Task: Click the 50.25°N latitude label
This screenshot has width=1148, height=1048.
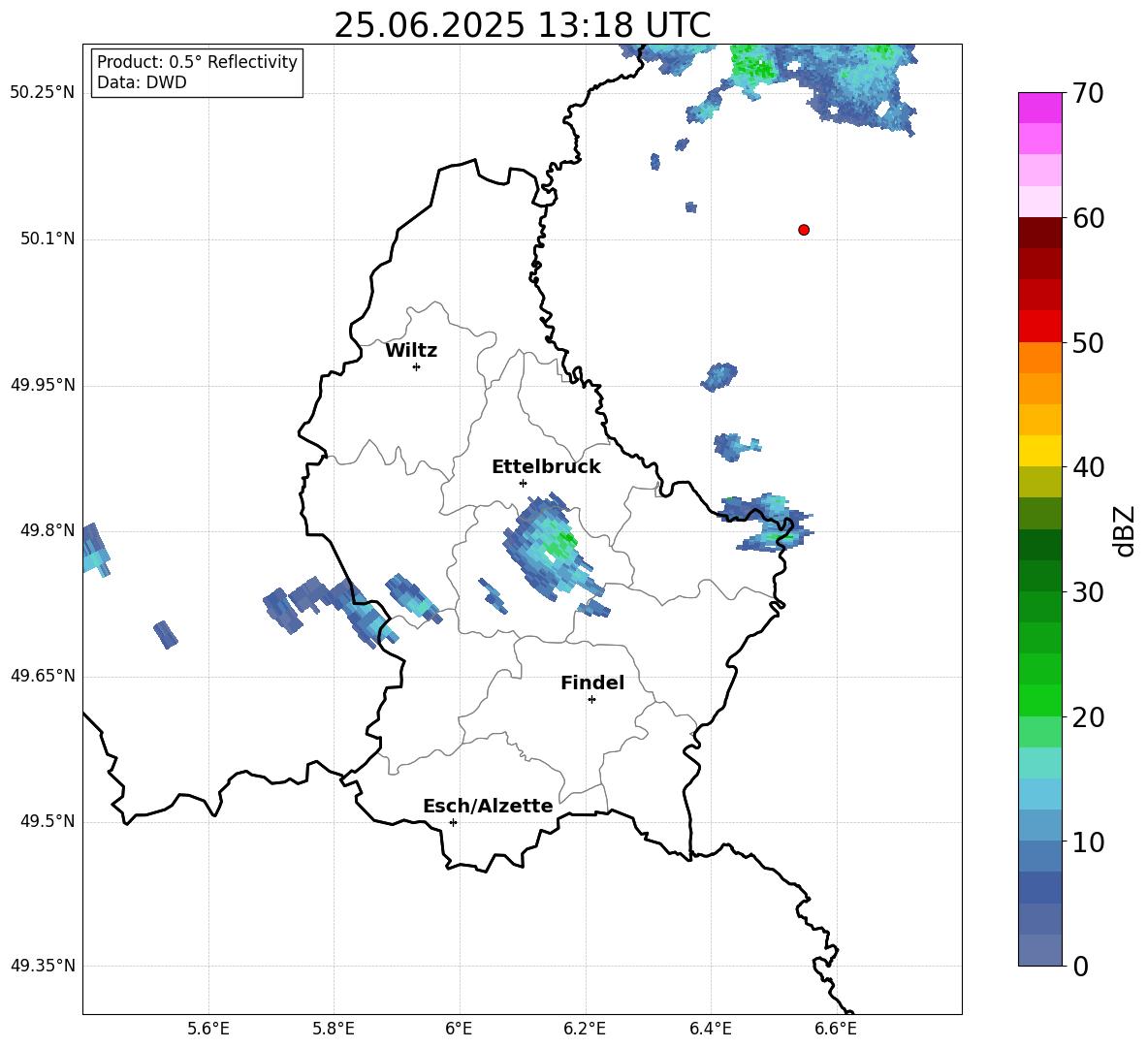Action: coord(43,93)
